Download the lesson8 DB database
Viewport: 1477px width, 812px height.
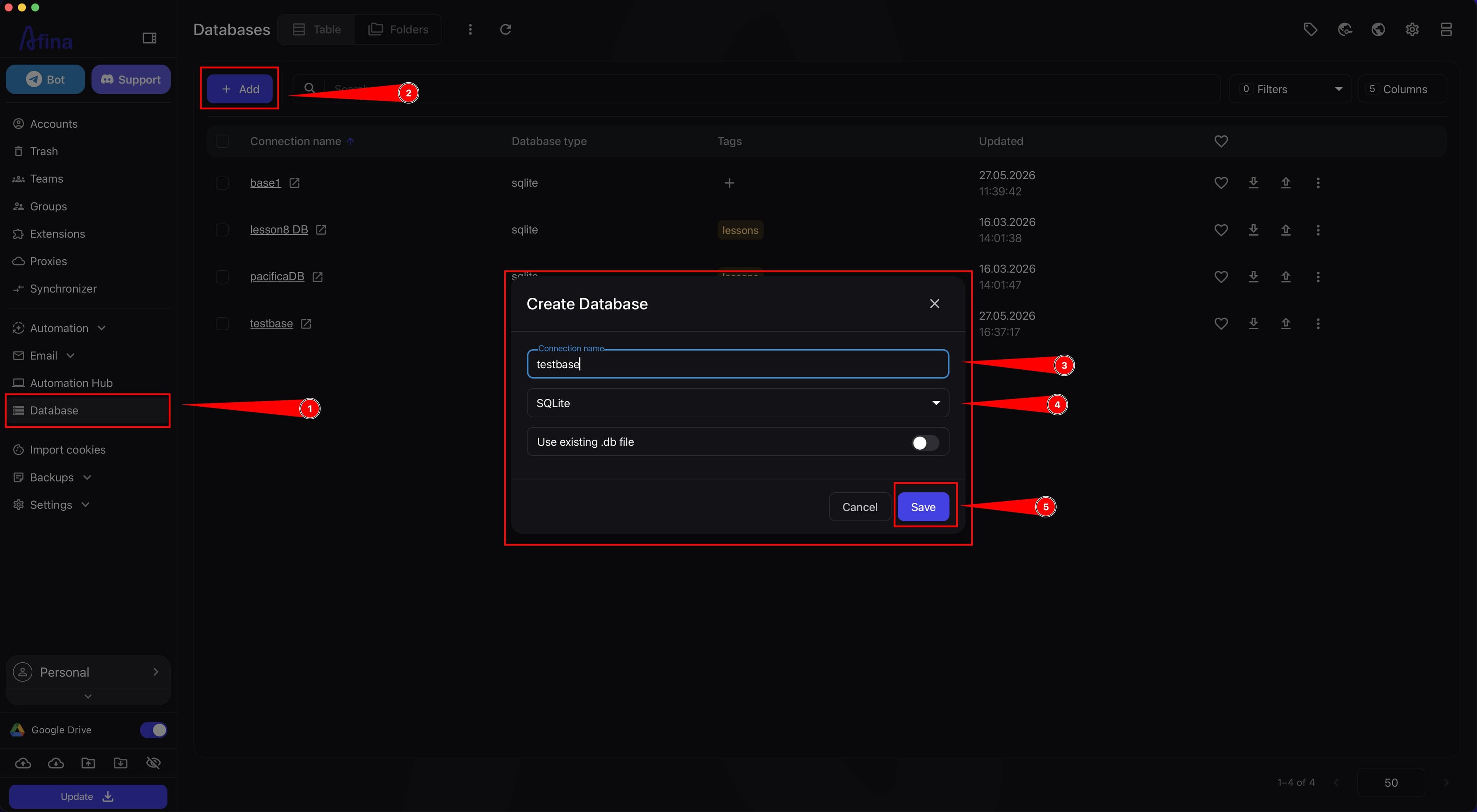tap(1254, 230)
